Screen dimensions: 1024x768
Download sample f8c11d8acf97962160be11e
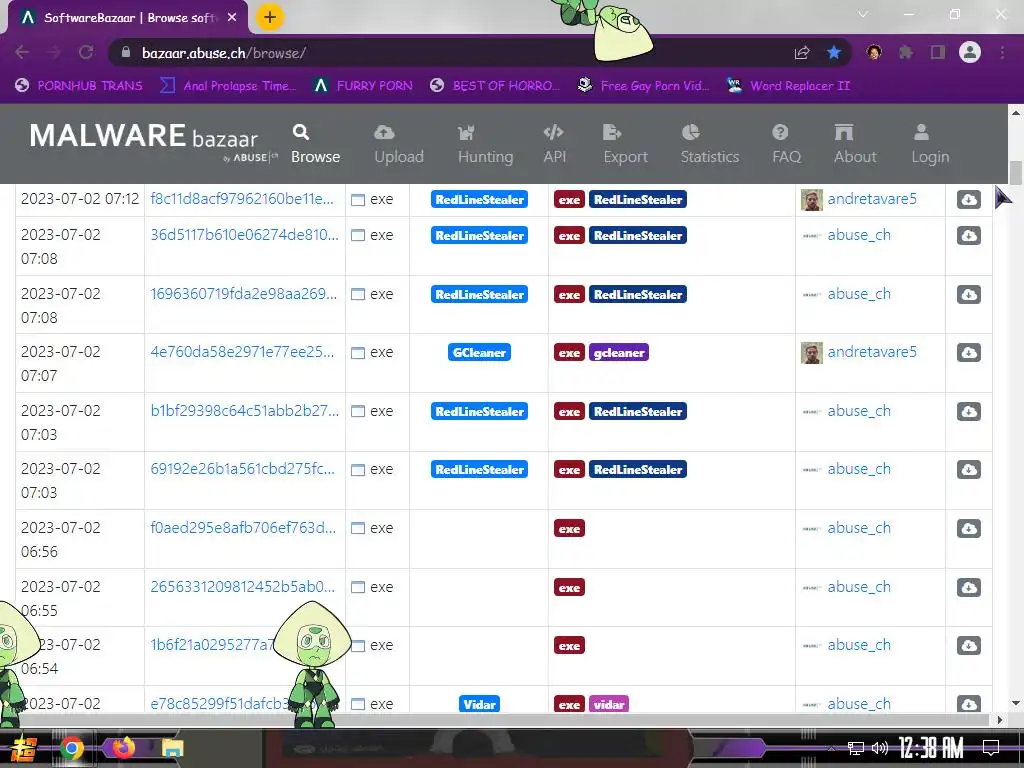[968, 199]
